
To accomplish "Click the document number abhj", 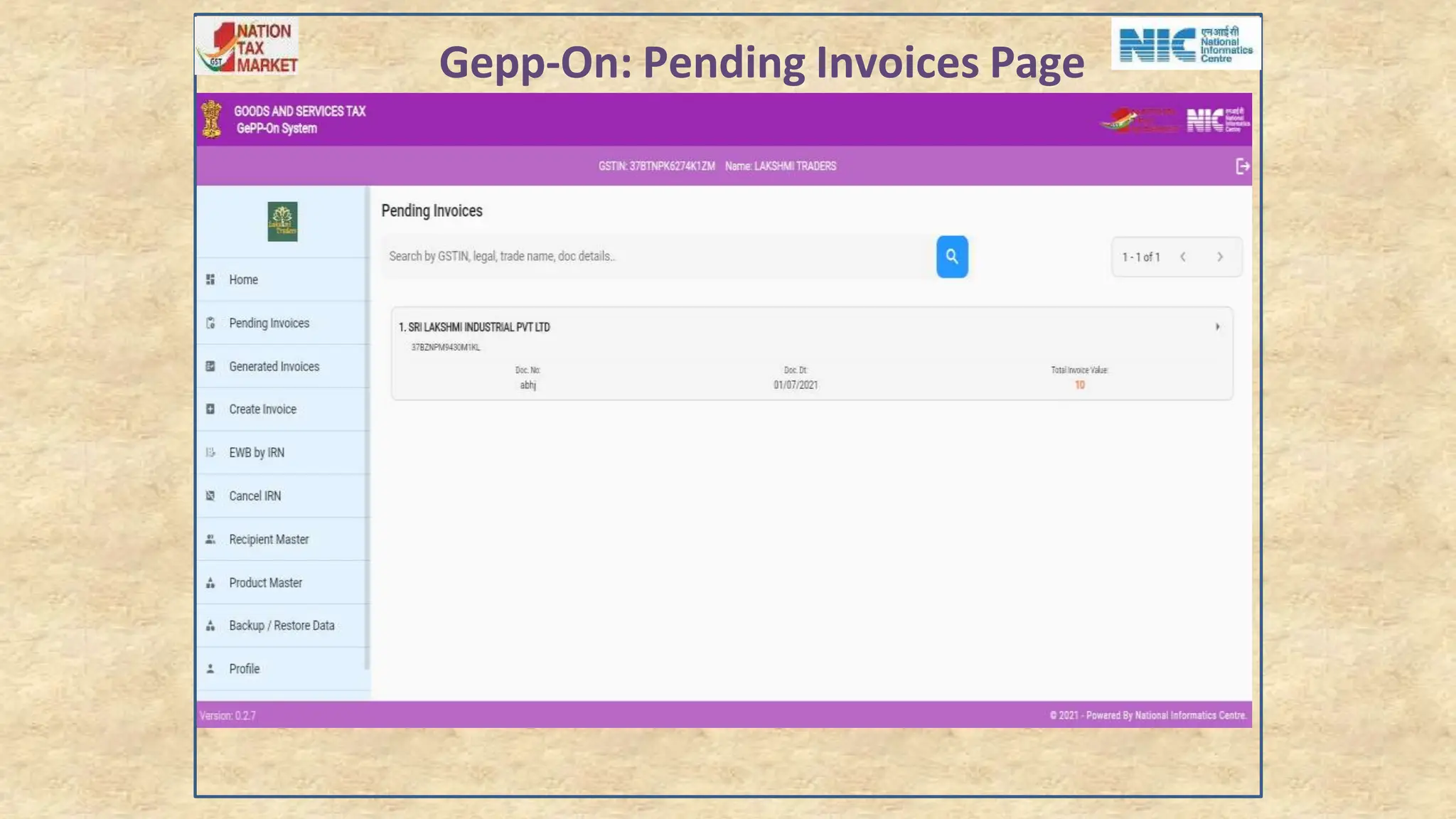I will pyautogui.click(x=528, y=385).
